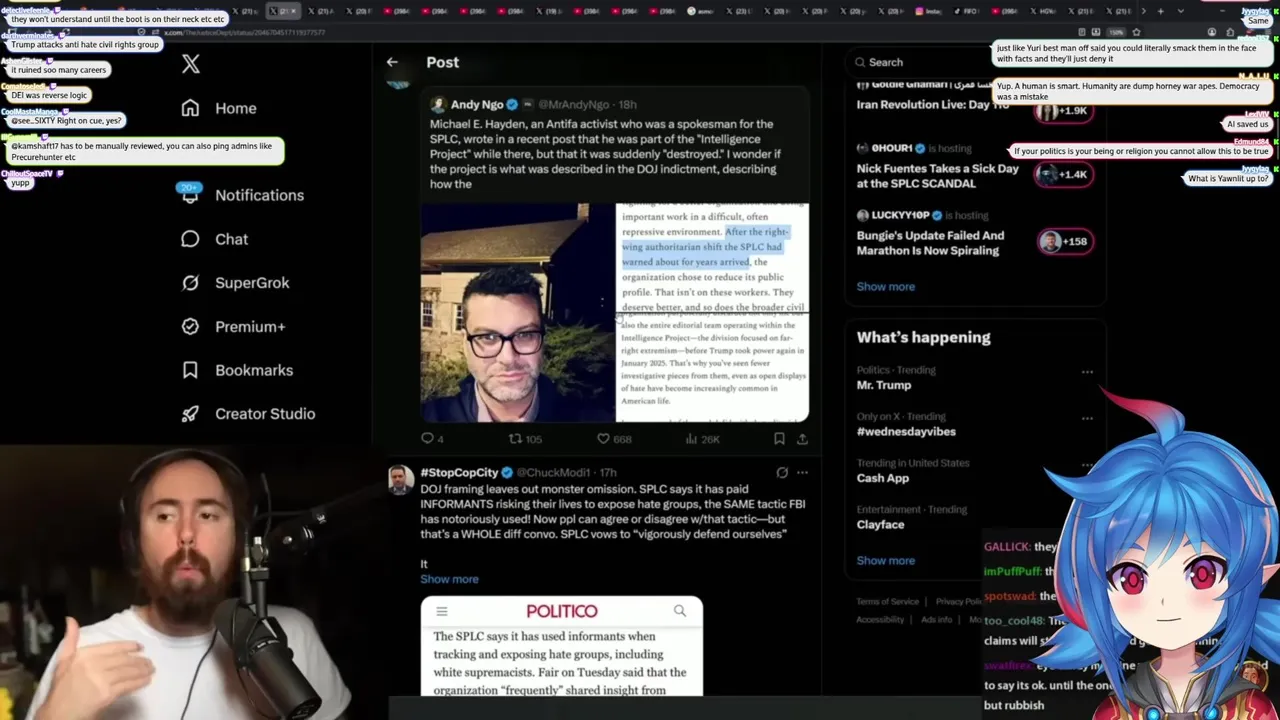The width and height of the screenshot is (1280, 720).
Task: Open a new browser tab
Action: point(1160,11)
